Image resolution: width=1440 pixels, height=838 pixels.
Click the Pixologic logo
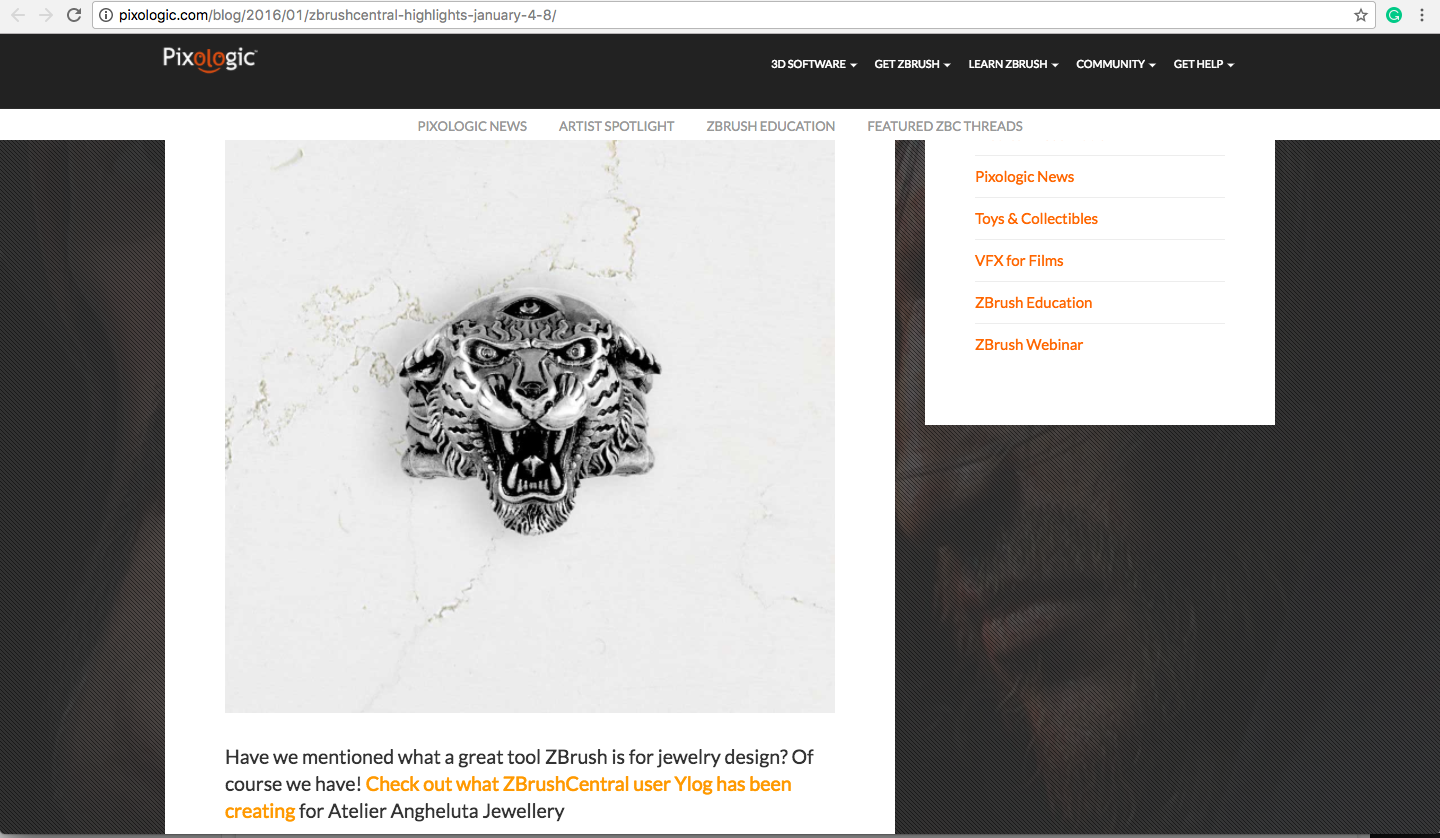pyautogui.click(x=210, y=59)
